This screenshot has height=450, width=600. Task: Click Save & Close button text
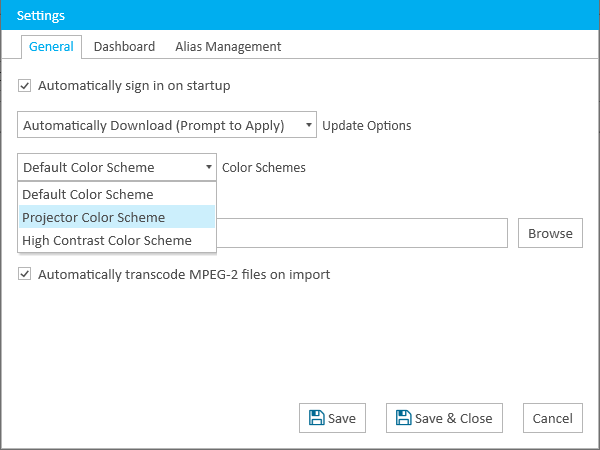pos(453,418)
